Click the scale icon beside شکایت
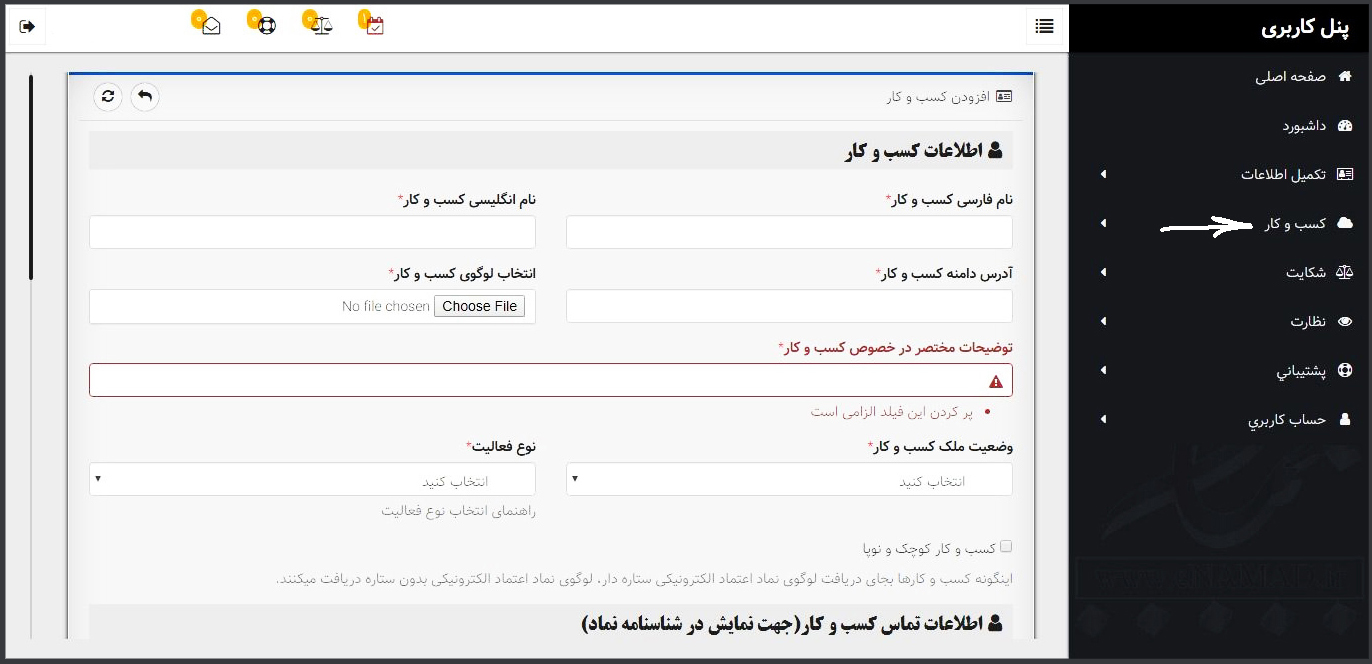The width and height of the screenshot is (1372, 664). [1344, 272]
